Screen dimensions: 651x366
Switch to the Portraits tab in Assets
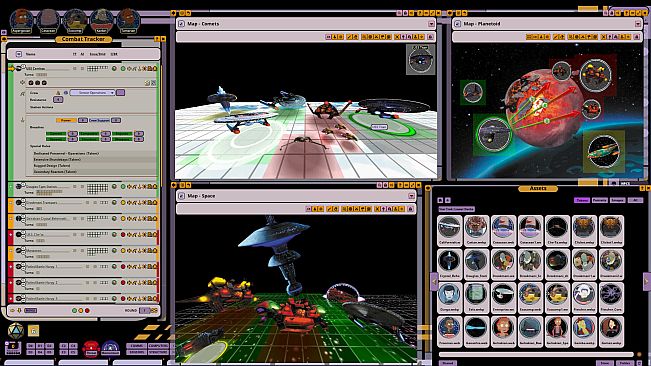(x=600, y=200)
